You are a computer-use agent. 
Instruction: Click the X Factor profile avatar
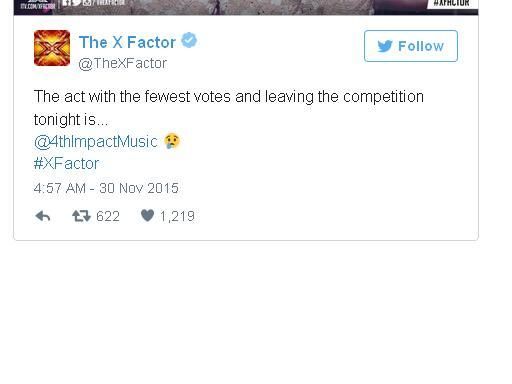click(52, 48)
